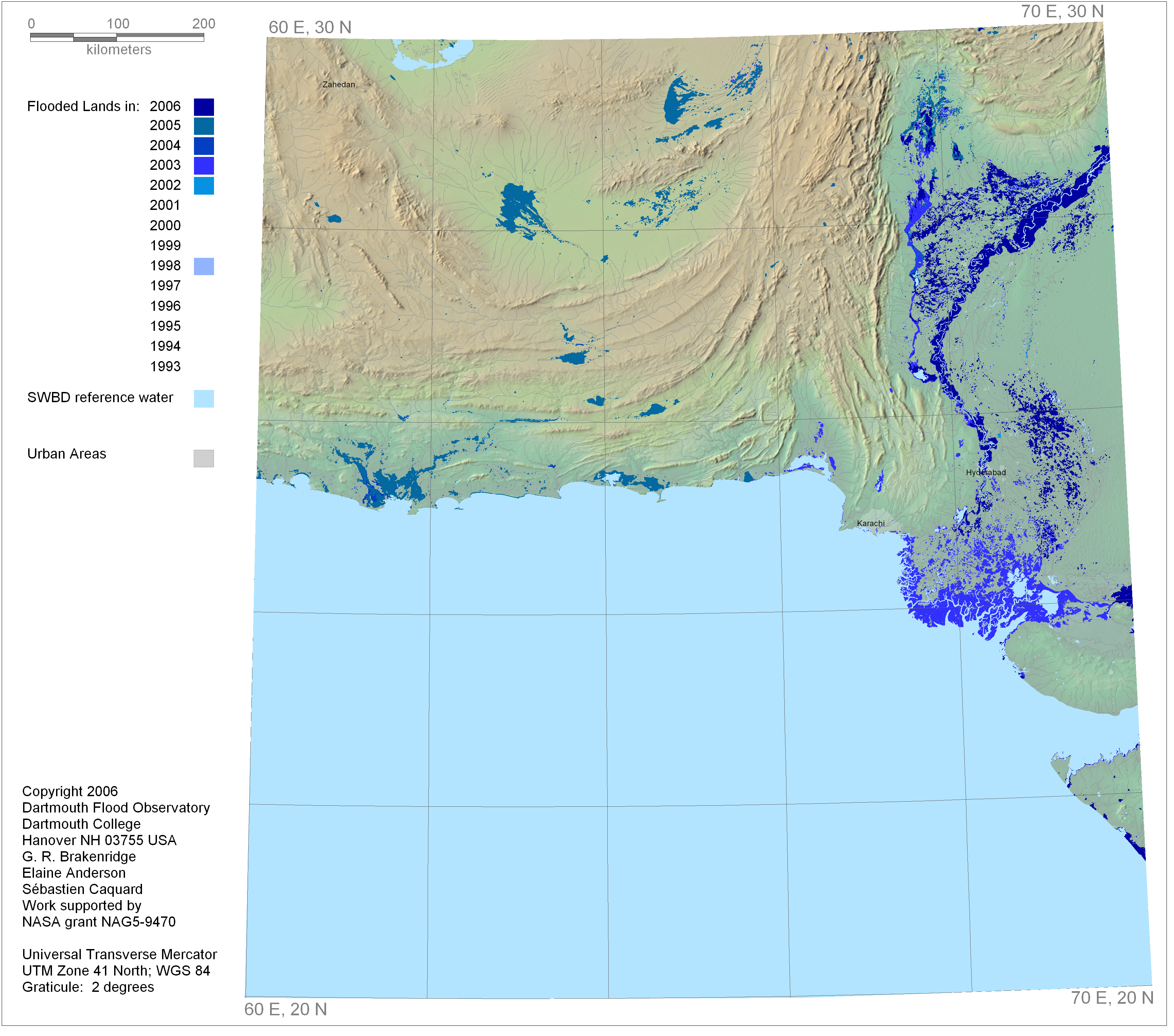Click the Urban Areas gray swatch

[204, 458]
